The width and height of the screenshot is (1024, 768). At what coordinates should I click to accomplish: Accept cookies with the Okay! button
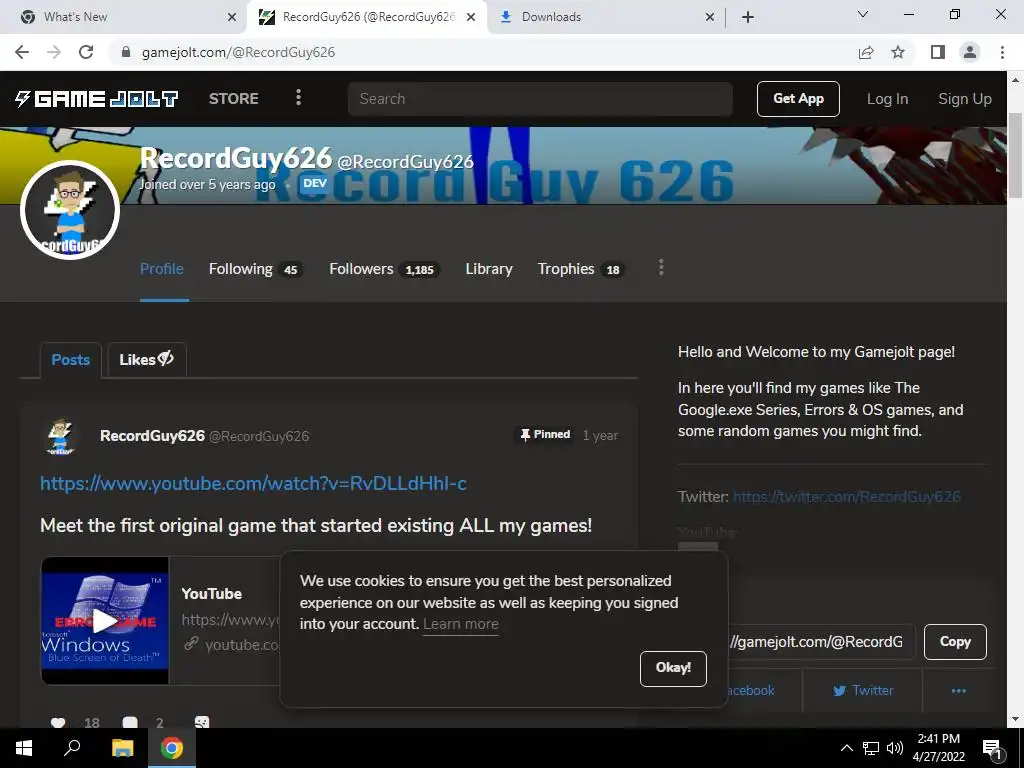coord(673,668)
